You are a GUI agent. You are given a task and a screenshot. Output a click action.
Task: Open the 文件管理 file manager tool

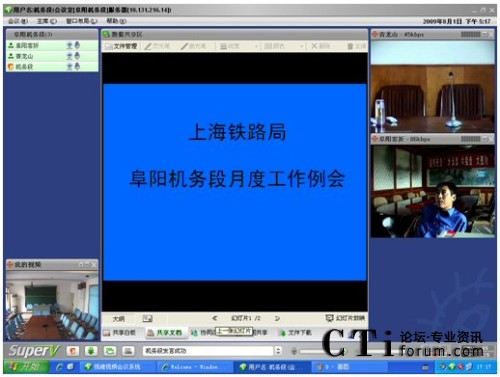click(x=121, y=46)
